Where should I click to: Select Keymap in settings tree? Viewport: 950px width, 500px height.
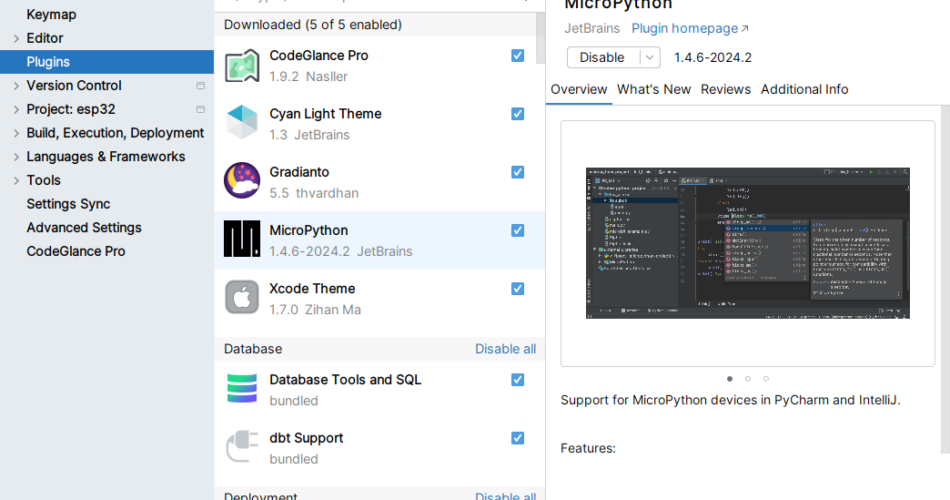click(x=51, y=15)
